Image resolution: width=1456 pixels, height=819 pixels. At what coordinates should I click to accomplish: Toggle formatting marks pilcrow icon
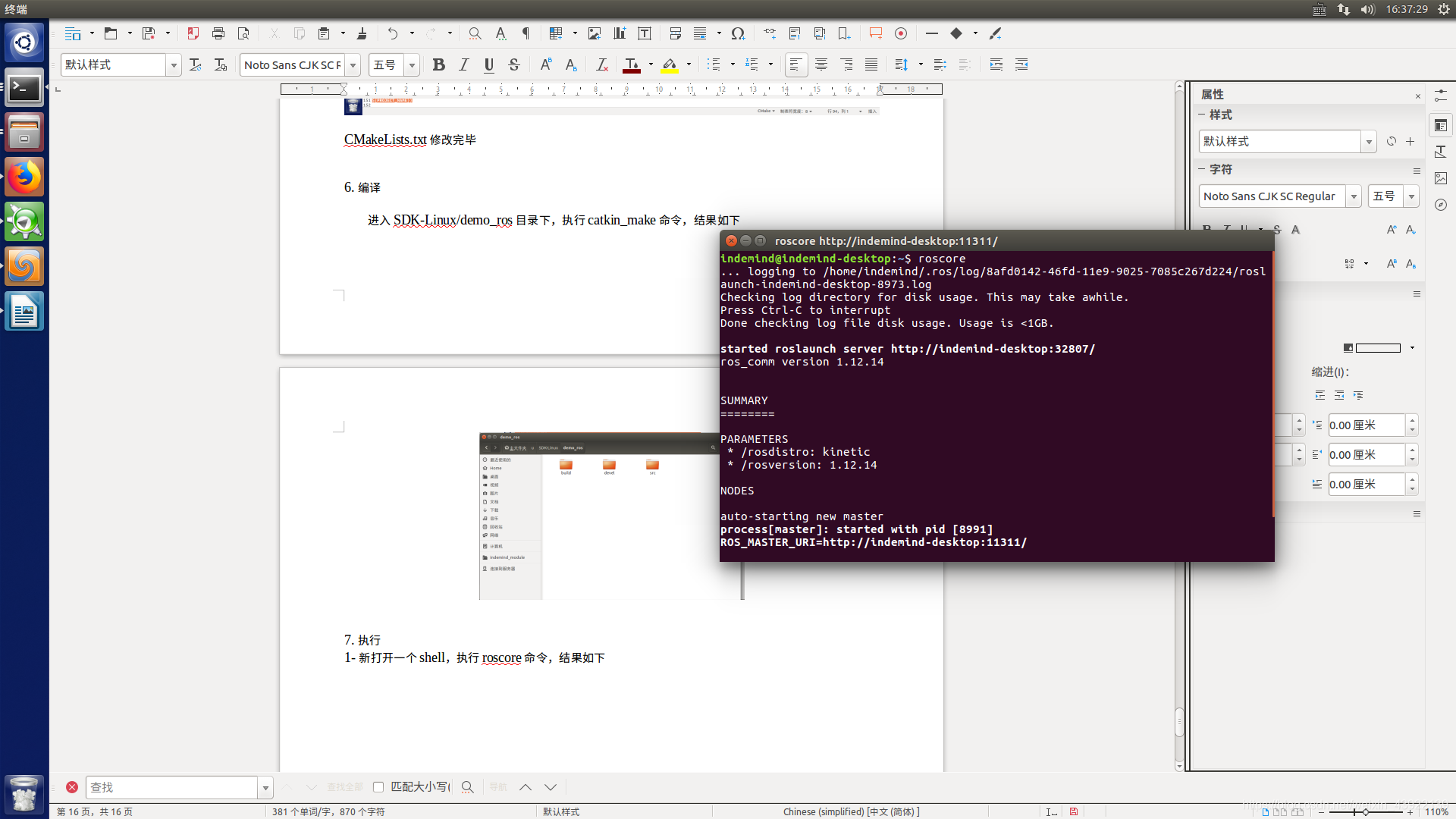526,33
